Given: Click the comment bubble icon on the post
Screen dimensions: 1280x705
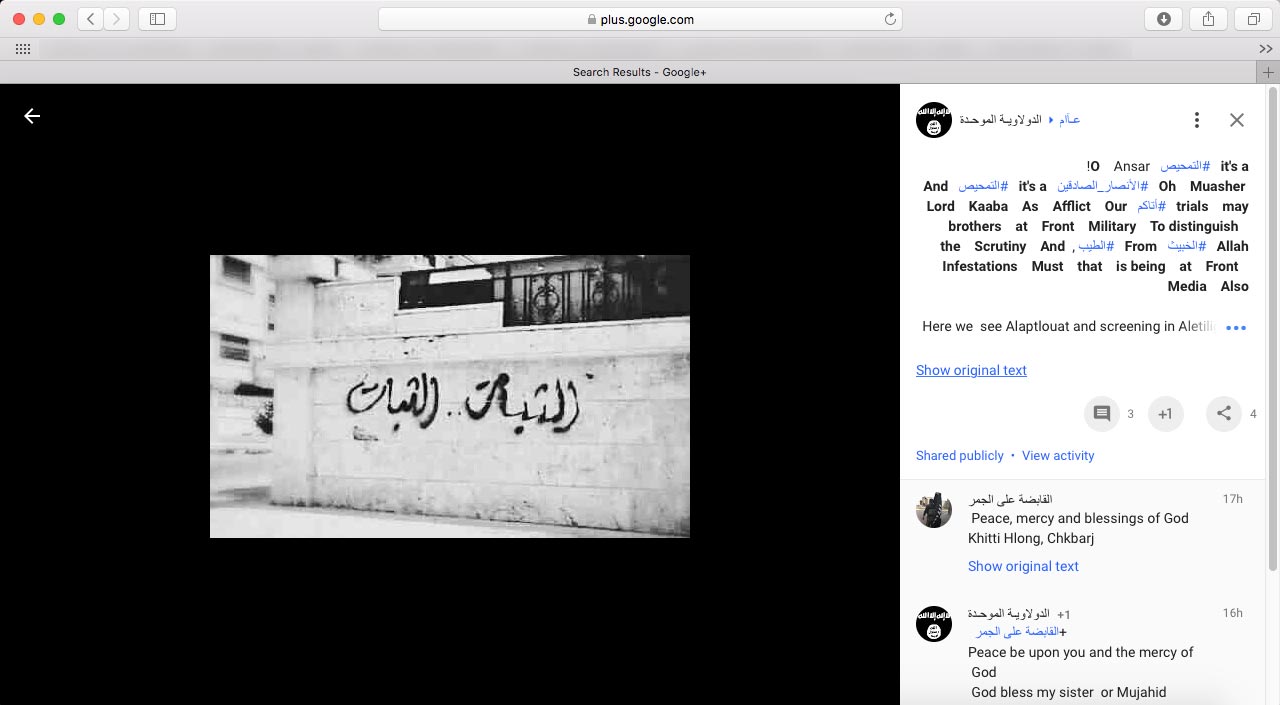Looking at the screenshot, I should (x=1102, y=414).
